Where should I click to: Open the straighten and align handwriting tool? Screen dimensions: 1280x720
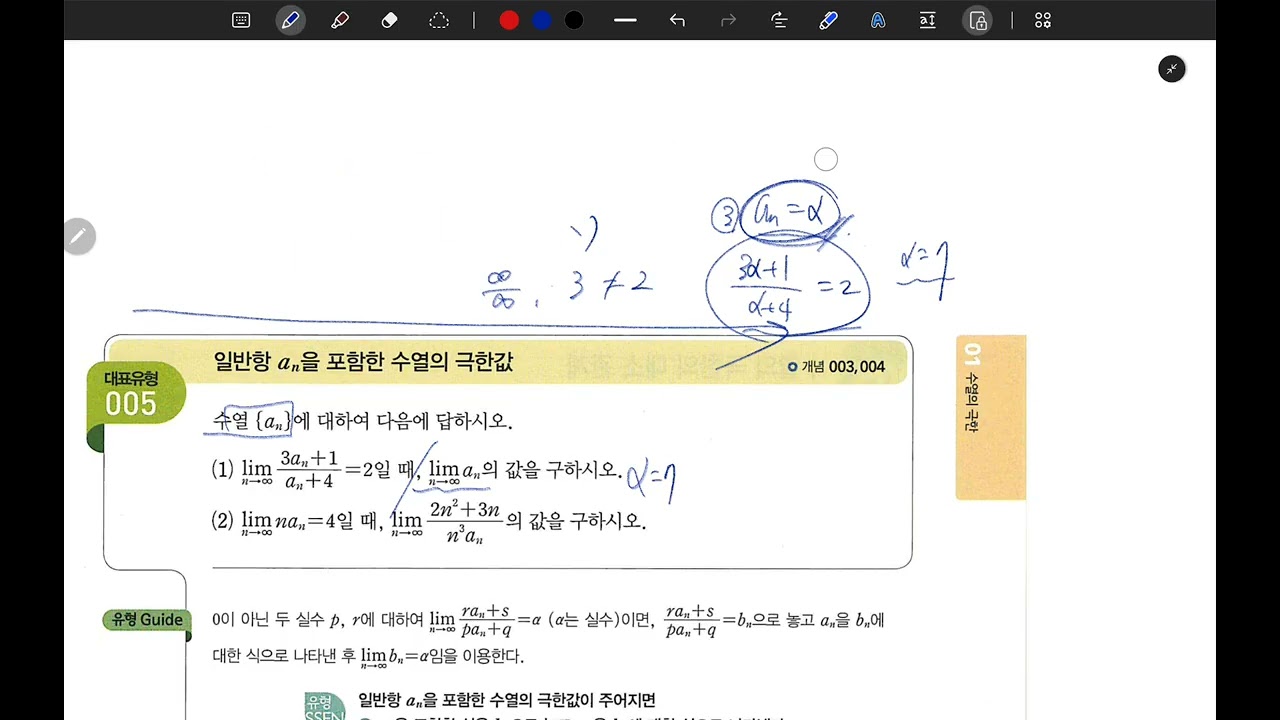(x=778, y=20)
